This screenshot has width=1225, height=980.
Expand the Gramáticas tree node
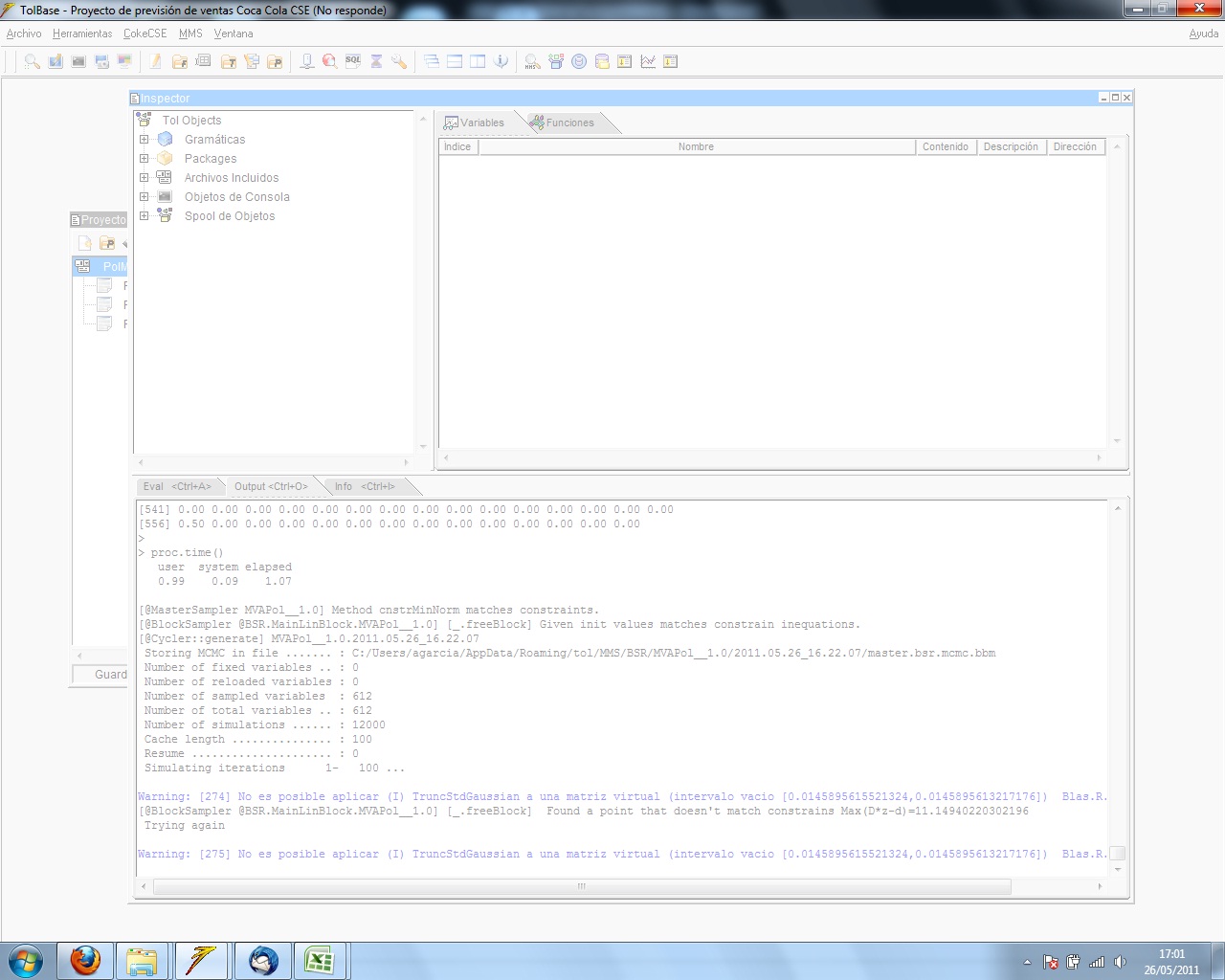144,140
